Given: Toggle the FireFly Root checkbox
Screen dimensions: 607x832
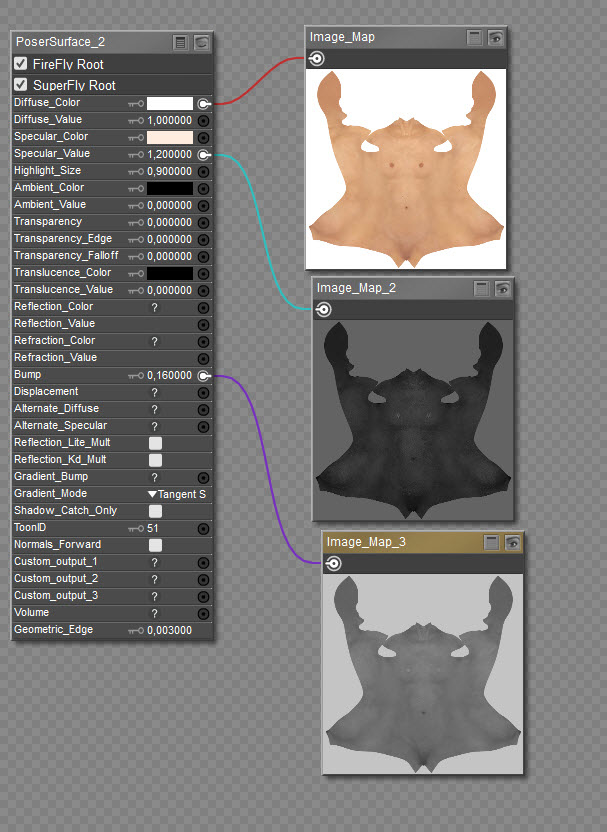Looking at the screenshot, I should [21, 64].
